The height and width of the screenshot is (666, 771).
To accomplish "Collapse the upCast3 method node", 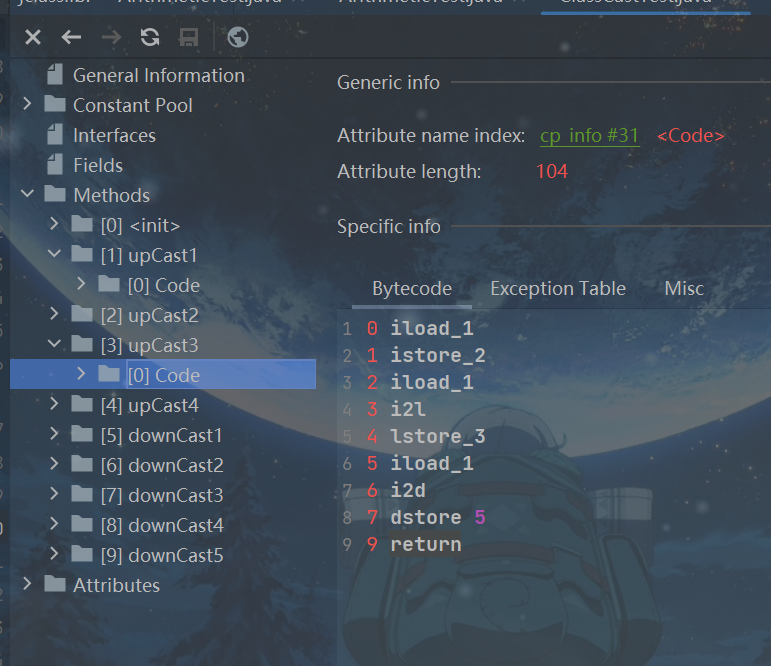I will click(55, 345).
